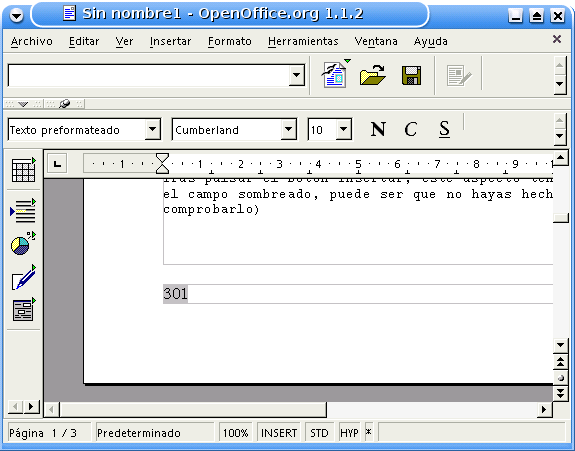Open the Herramientas menu
The width and height of the screenshot is (575, 451).
pyautogui.click(x=303, y=41)
